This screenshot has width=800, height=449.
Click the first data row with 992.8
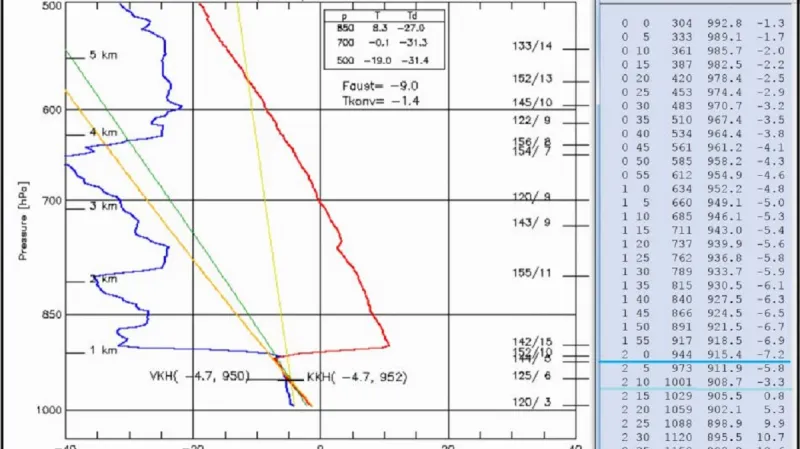coord(697,22)
